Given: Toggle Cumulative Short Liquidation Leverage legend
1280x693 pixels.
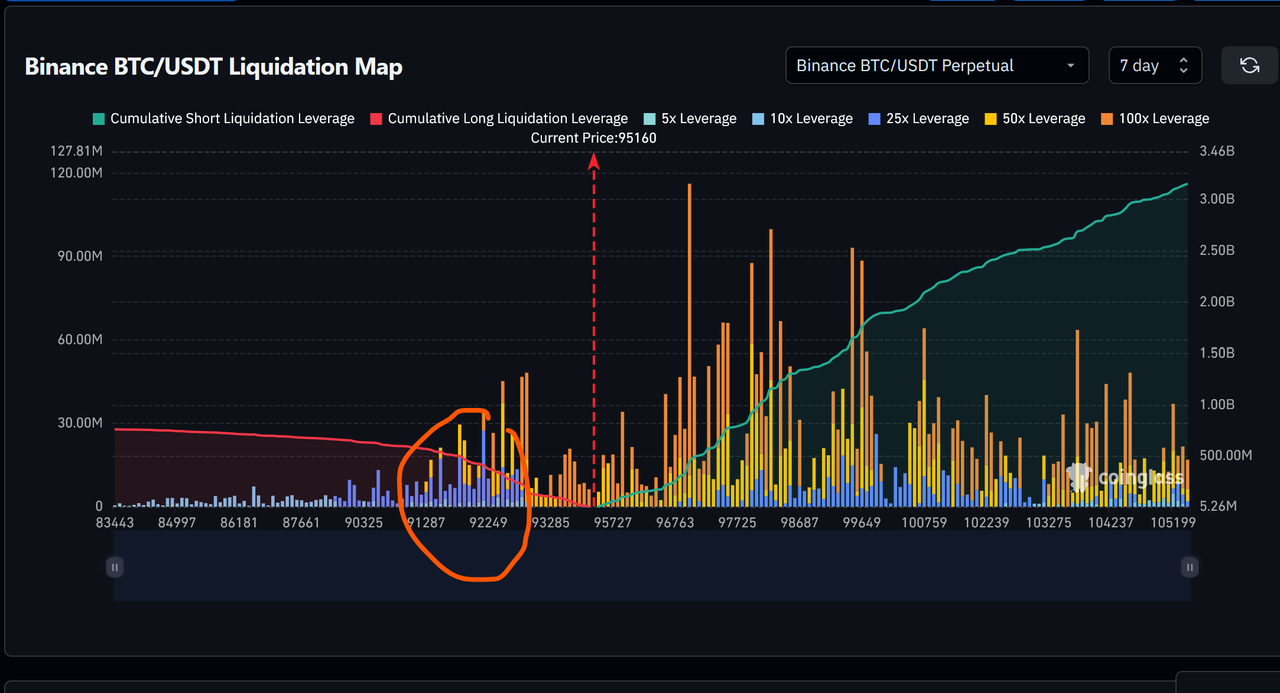Looking at the screenshot, I should 223,118.
